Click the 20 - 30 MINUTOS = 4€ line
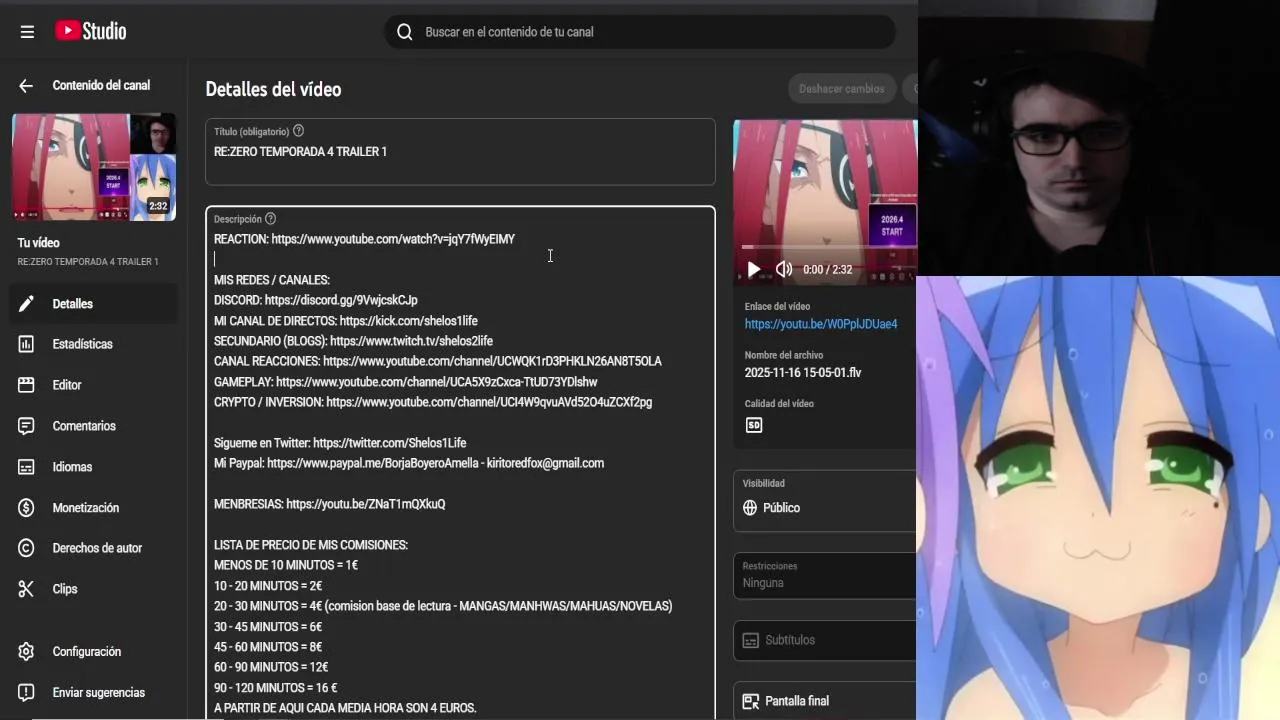Viewport: 1280px width, 720px height. (443, 606)
